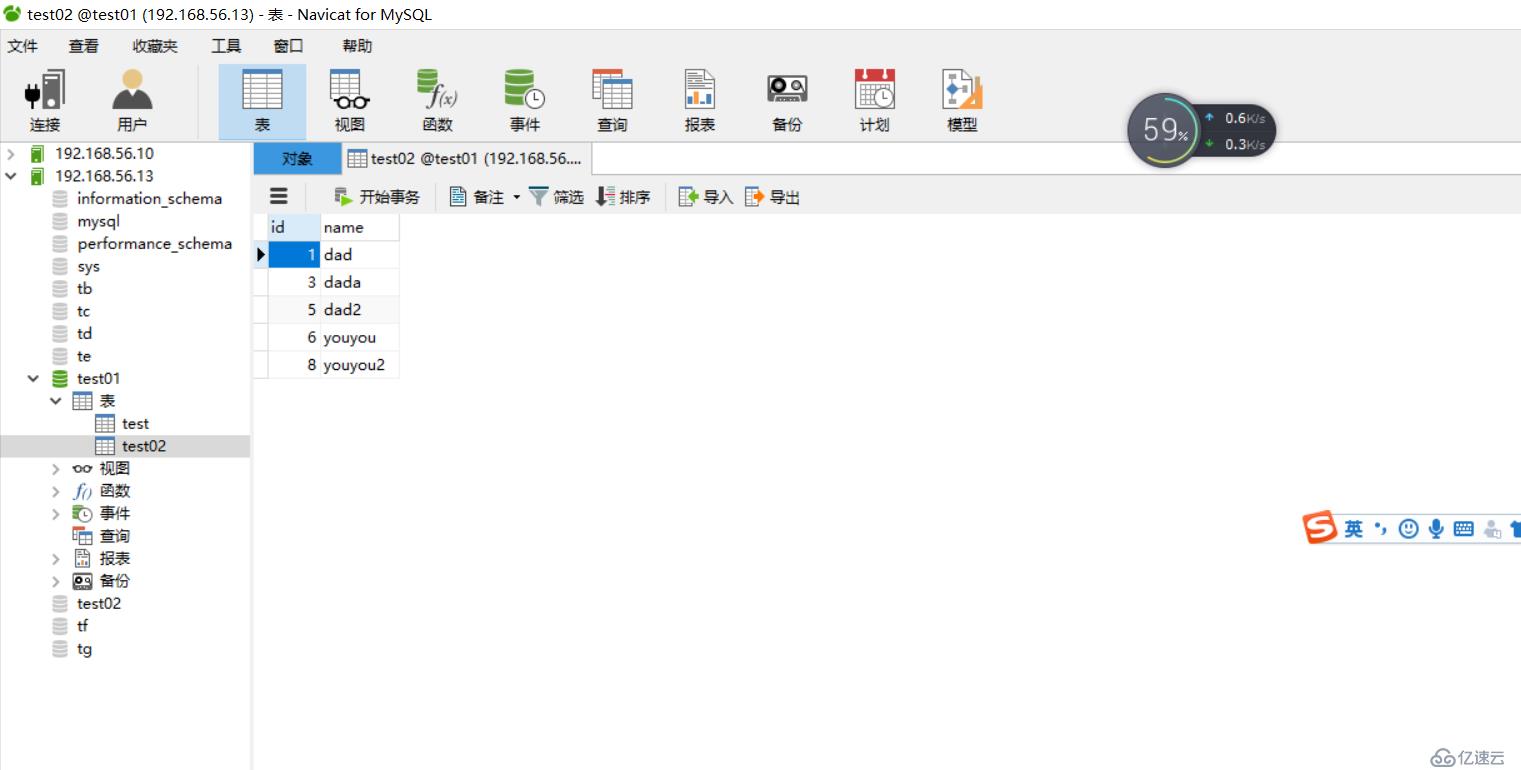This screenshot has width=1521, height=770.
Task: Select the cell containing dada
Action: click(x=360, y=282)
